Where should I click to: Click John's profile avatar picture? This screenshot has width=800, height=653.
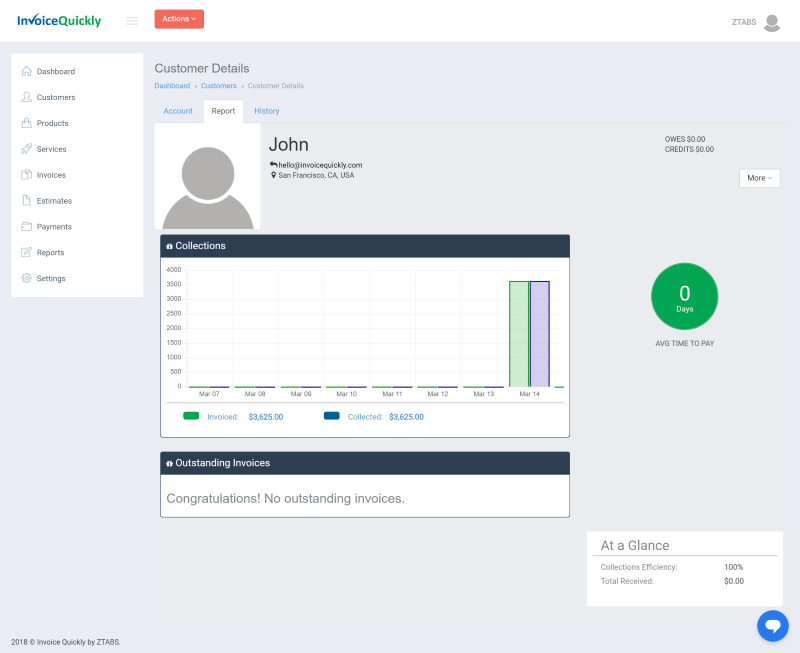pyautogui.click(x=208, y=177)
